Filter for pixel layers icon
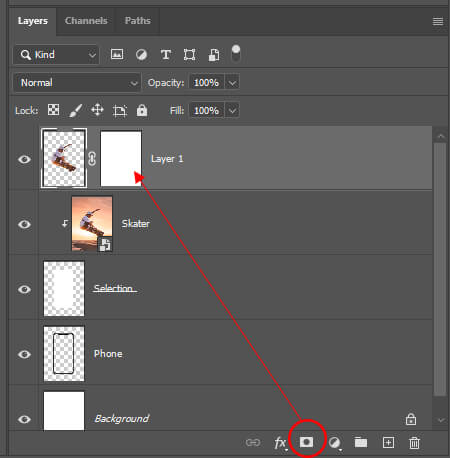The image size is (450, 458). [117, 54]
